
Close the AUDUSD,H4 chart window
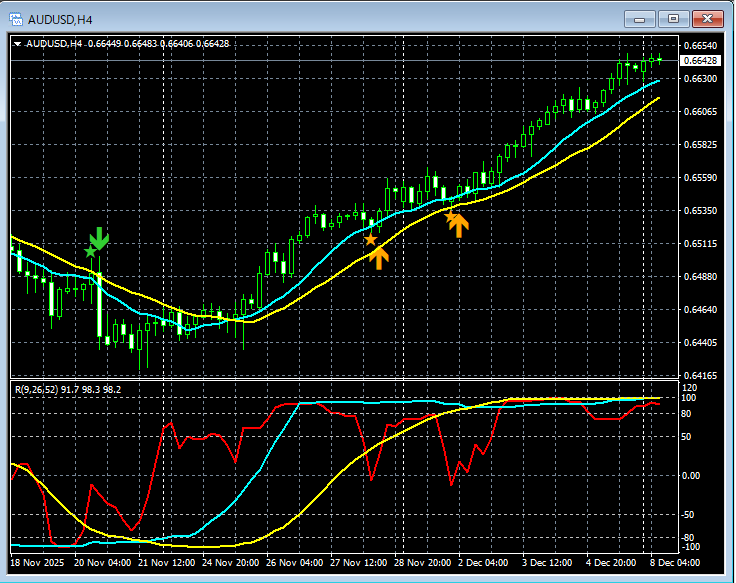tap(707, 18)
